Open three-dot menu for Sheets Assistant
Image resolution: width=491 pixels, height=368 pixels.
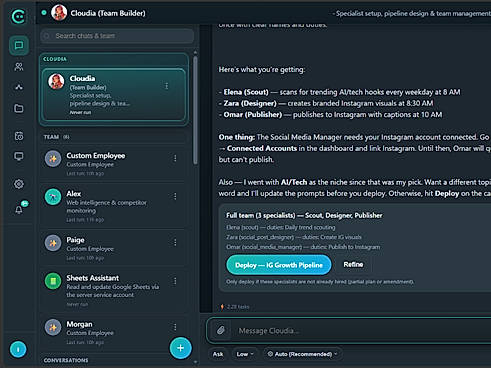pos(175,281)
